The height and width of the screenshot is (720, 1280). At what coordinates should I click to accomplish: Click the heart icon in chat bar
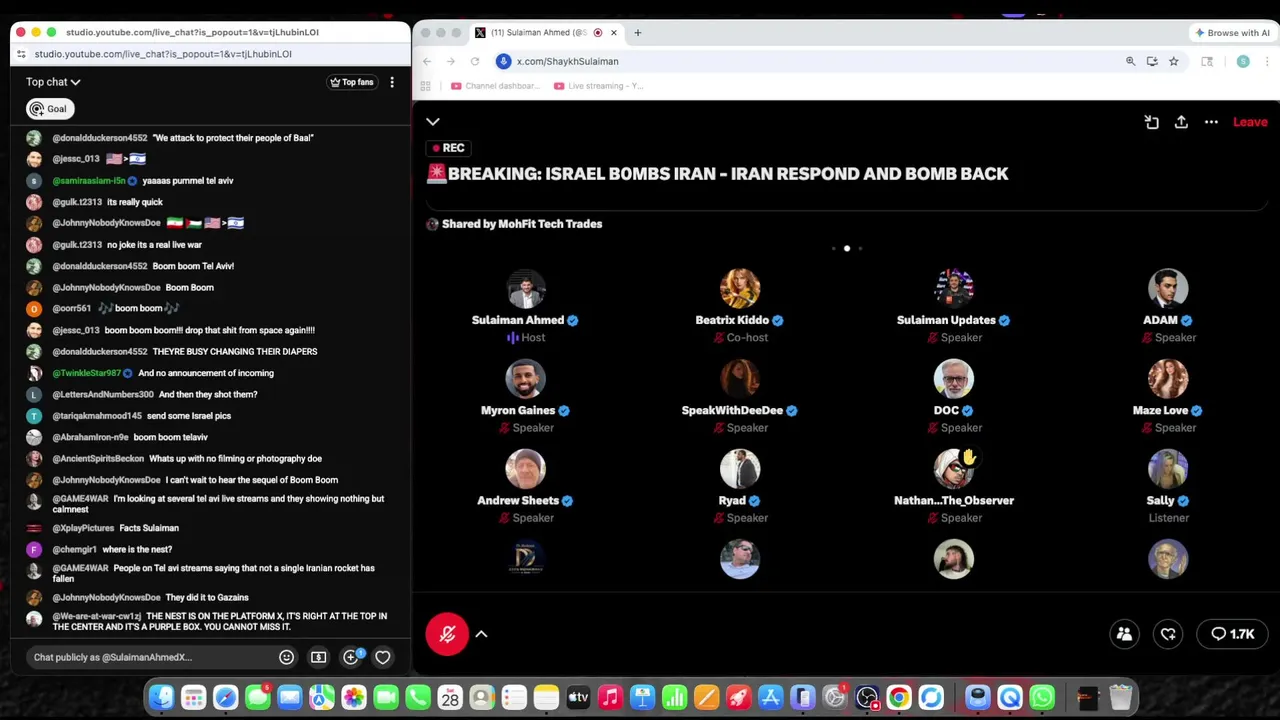click(x=382, y=657)
